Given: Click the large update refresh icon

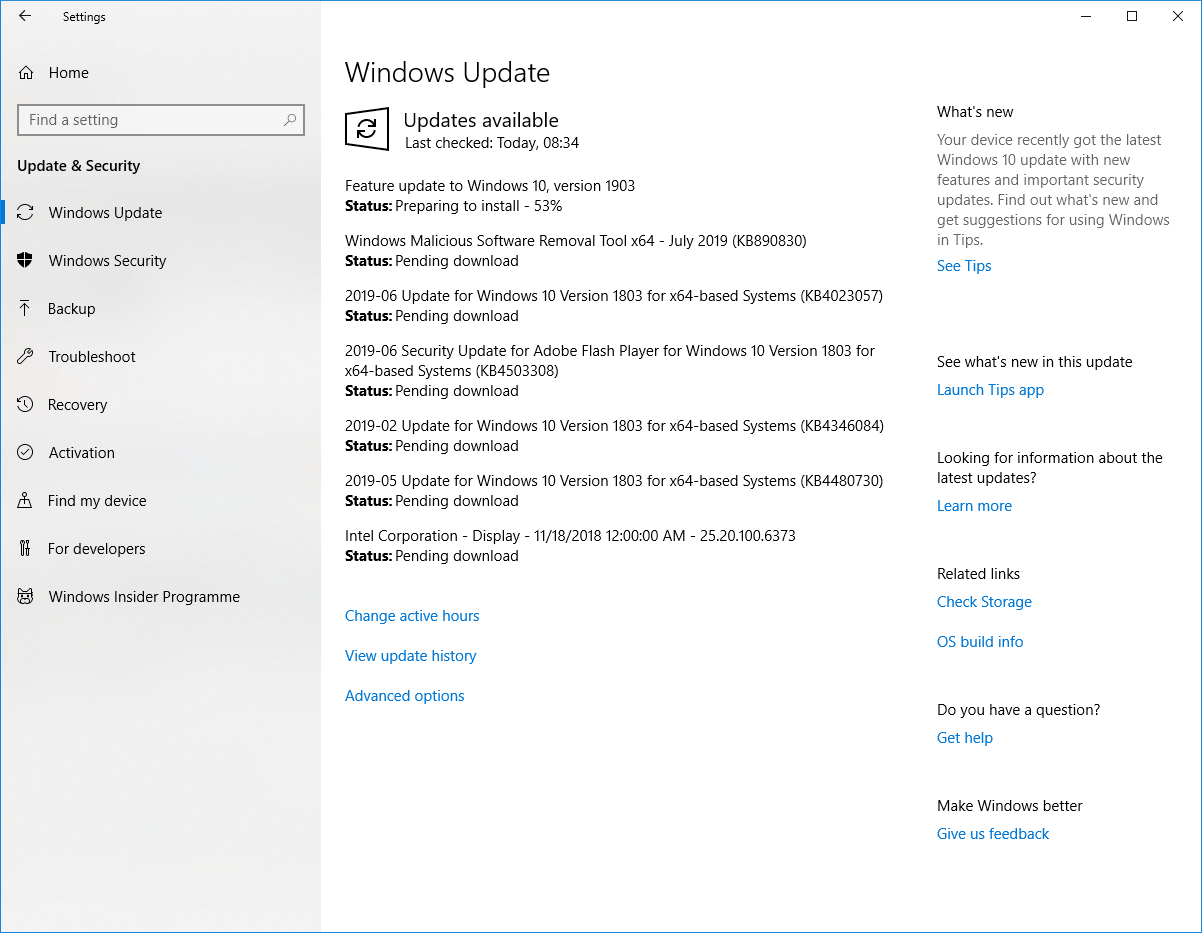Looking at the screenshot, I should point(367,129).
